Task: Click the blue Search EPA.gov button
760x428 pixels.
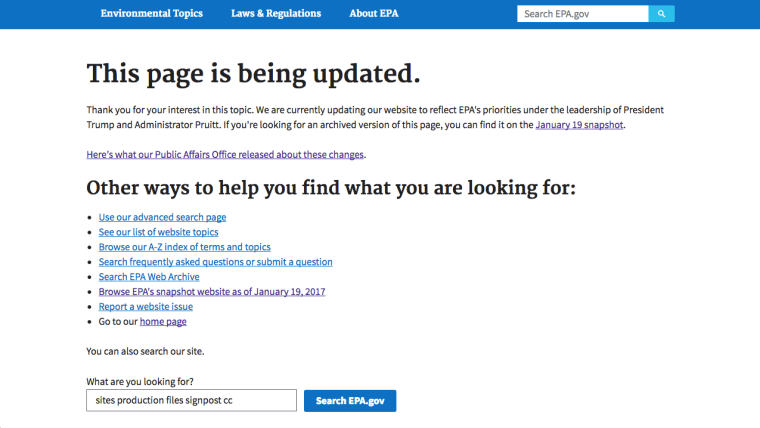Action: click(350, 401)
